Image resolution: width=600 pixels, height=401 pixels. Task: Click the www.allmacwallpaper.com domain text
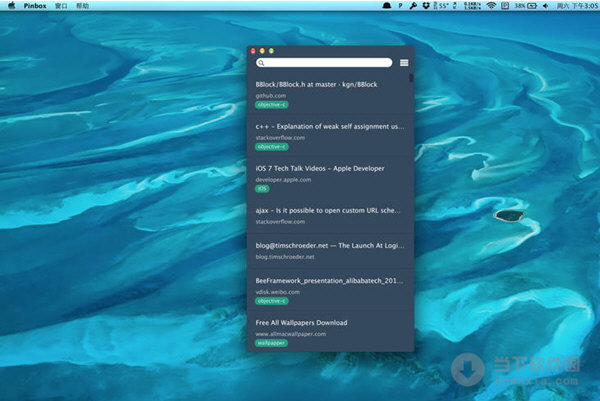291,334
